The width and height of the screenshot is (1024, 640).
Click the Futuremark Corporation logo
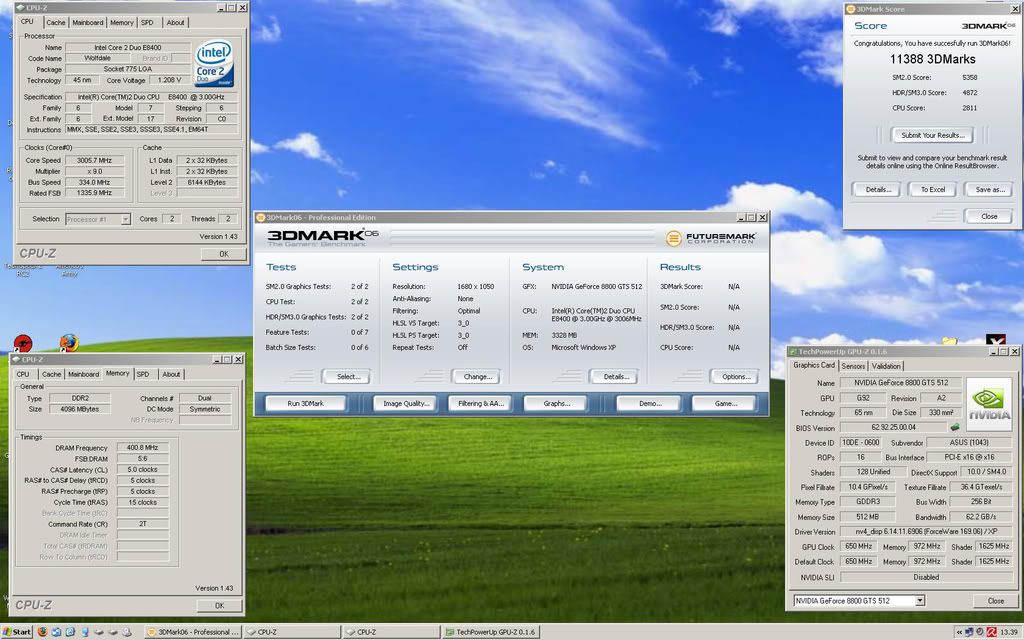click(x=711, y=238)
